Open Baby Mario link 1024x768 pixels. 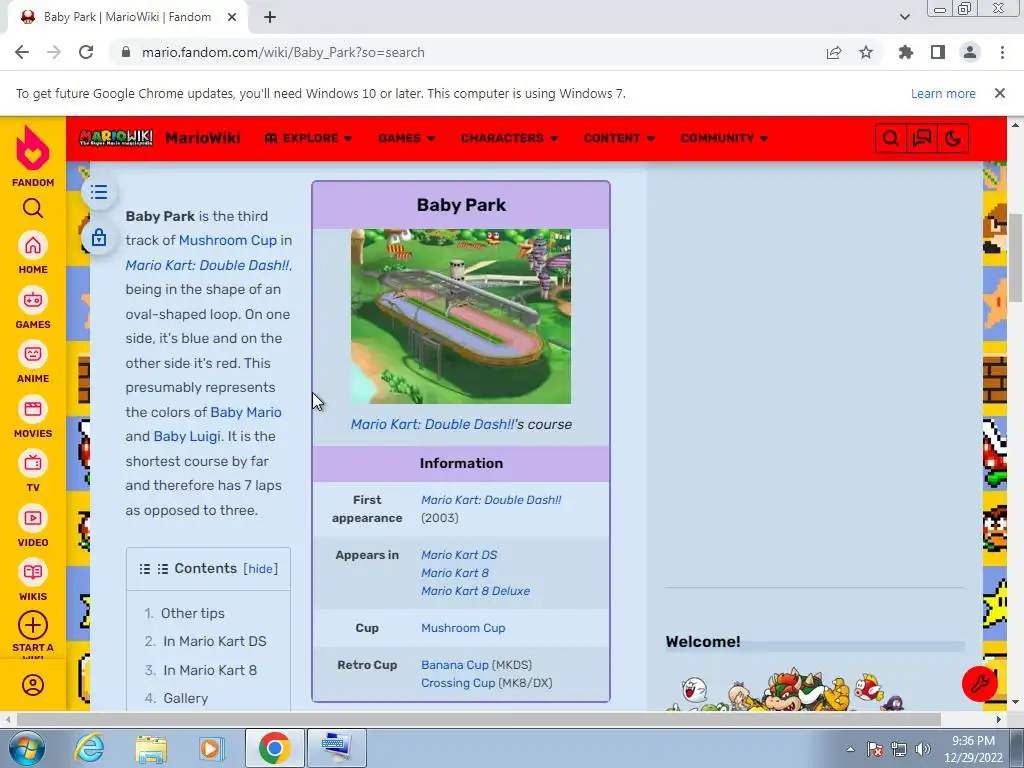pyautogui.click(x=246, y=412)
